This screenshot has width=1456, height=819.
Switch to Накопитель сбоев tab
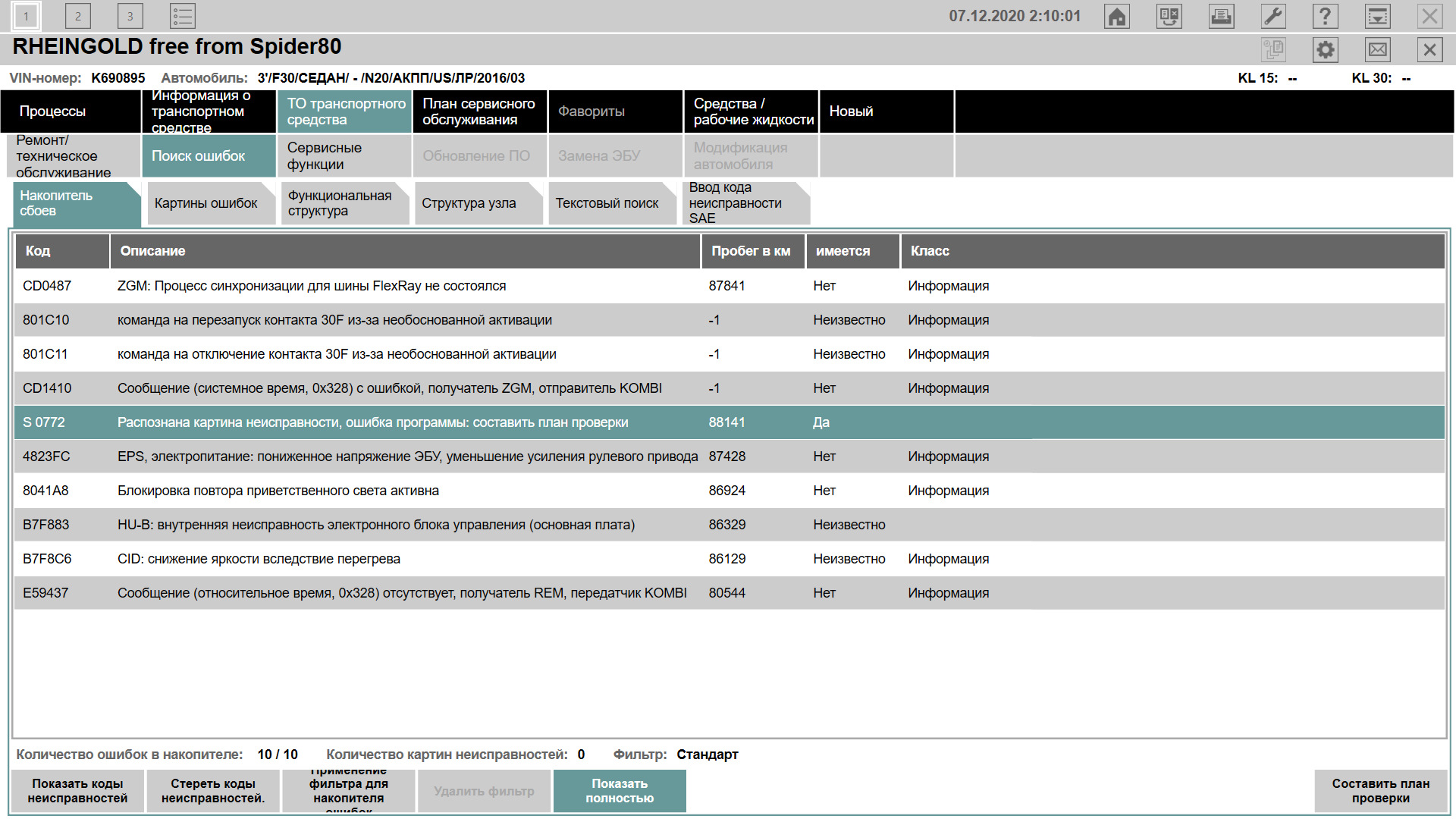pyautogui.click(x=76, y=203)
